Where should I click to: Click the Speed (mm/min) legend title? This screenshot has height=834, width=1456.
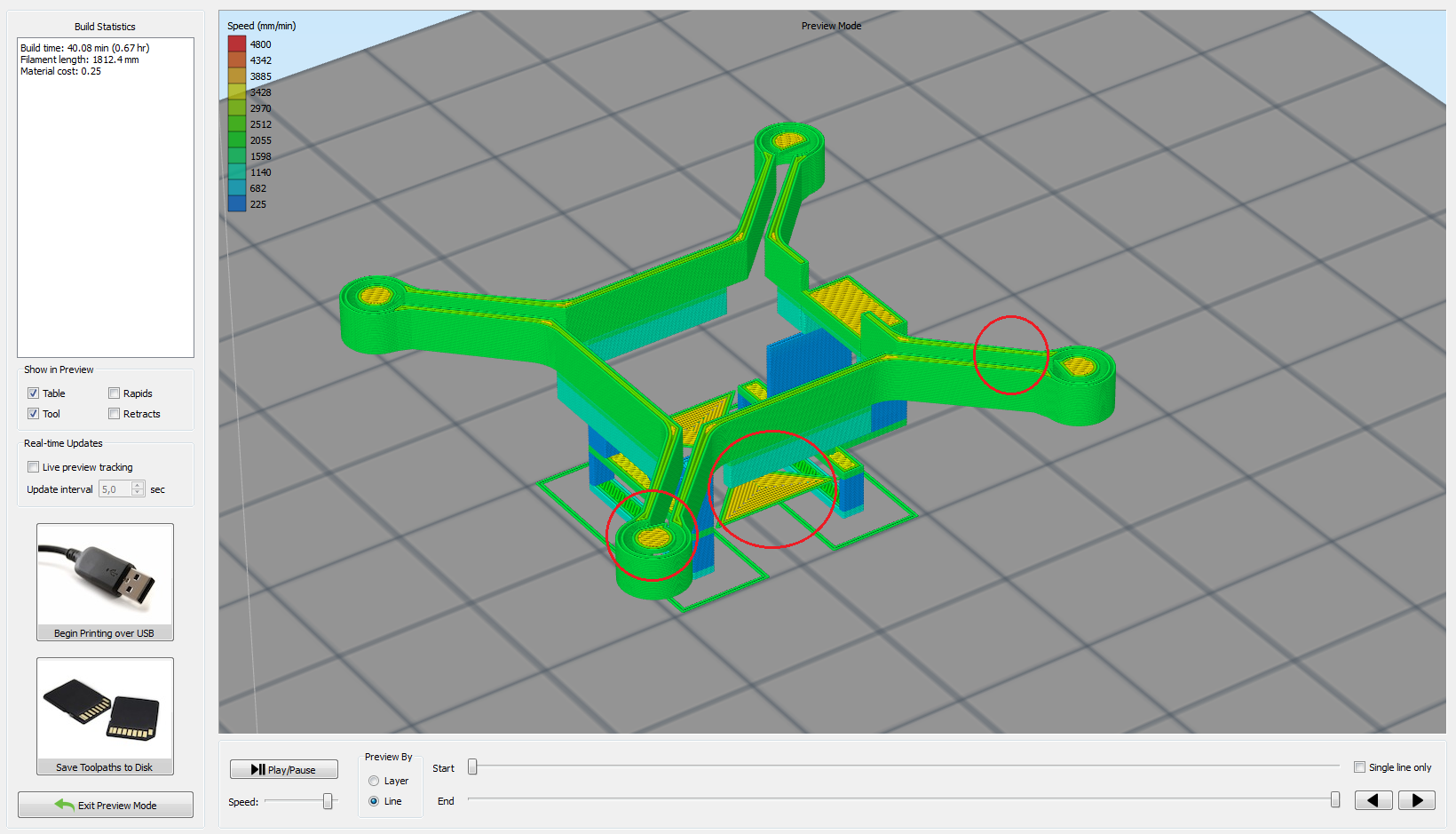click(262, 26)
